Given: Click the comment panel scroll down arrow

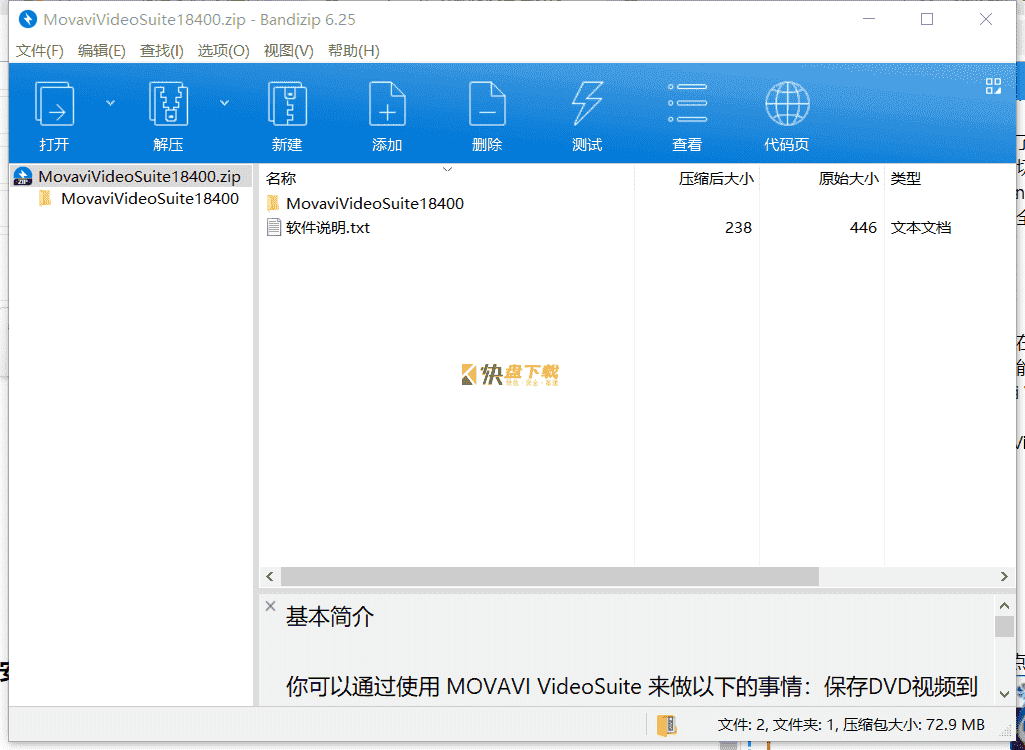Looking at the screenshot, I should (1004, 694).
